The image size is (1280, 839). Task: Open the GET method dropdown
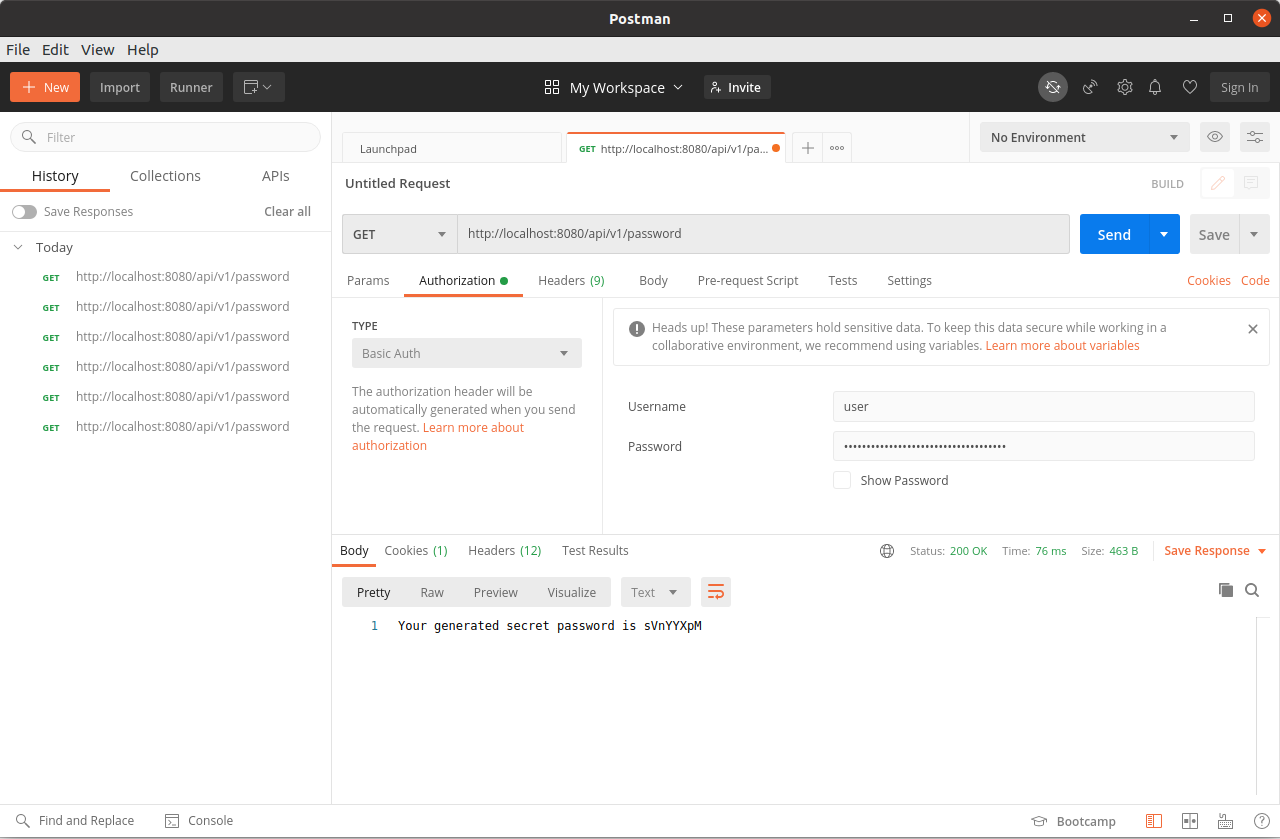coord(399,233)
